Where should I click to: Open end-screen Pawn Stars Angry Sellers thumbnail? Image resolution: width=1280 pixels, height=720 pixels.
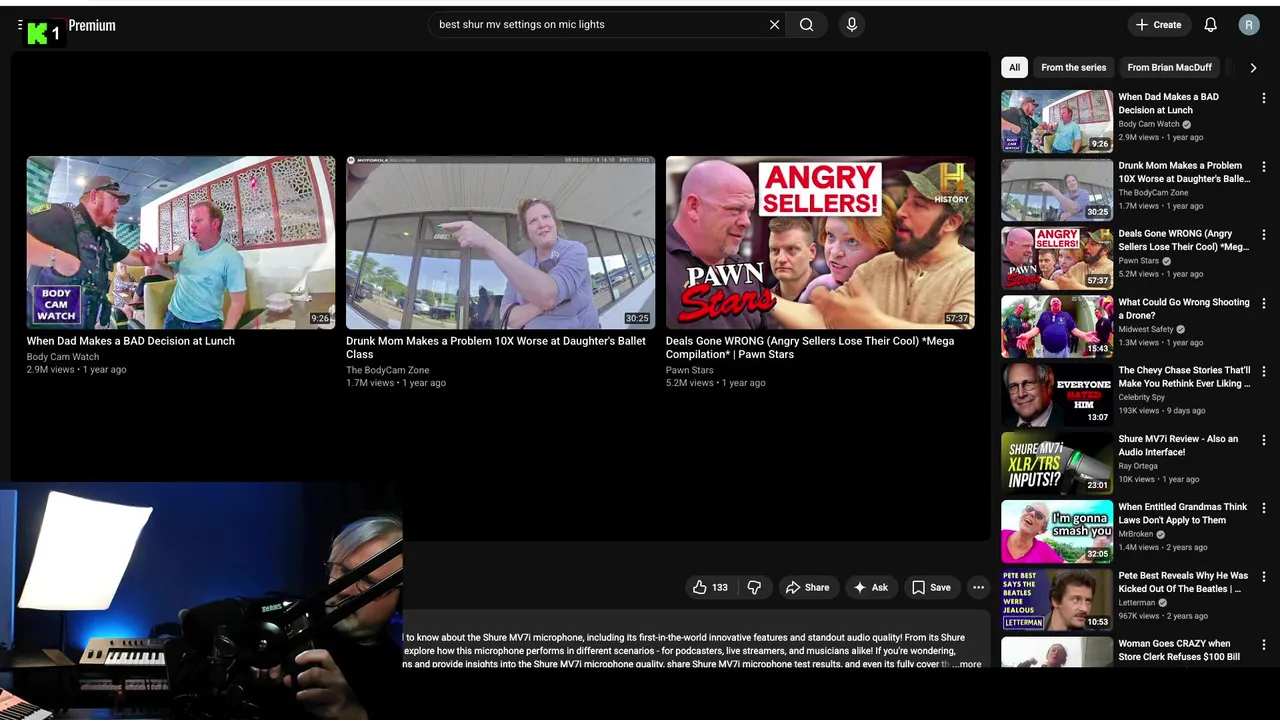pyautogui.click(x=820, y=242)
